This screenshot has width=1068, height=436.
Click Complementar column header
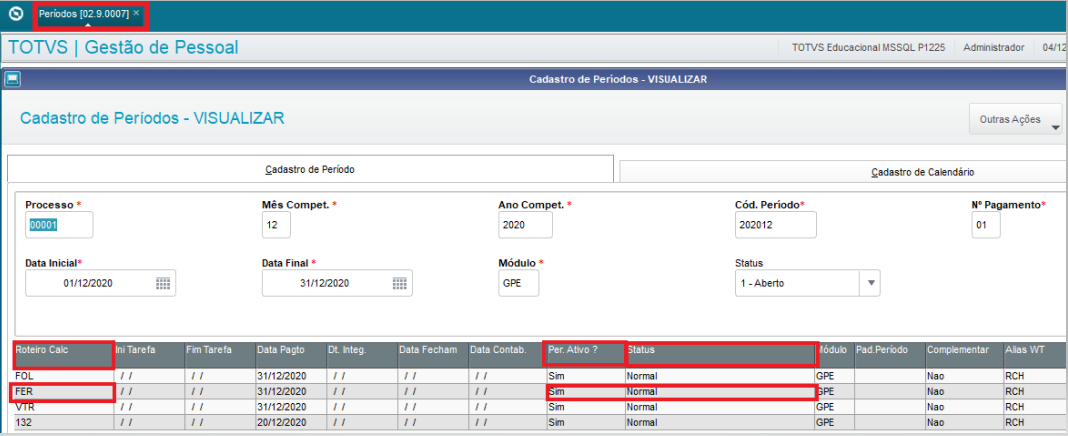coord(963,356)
